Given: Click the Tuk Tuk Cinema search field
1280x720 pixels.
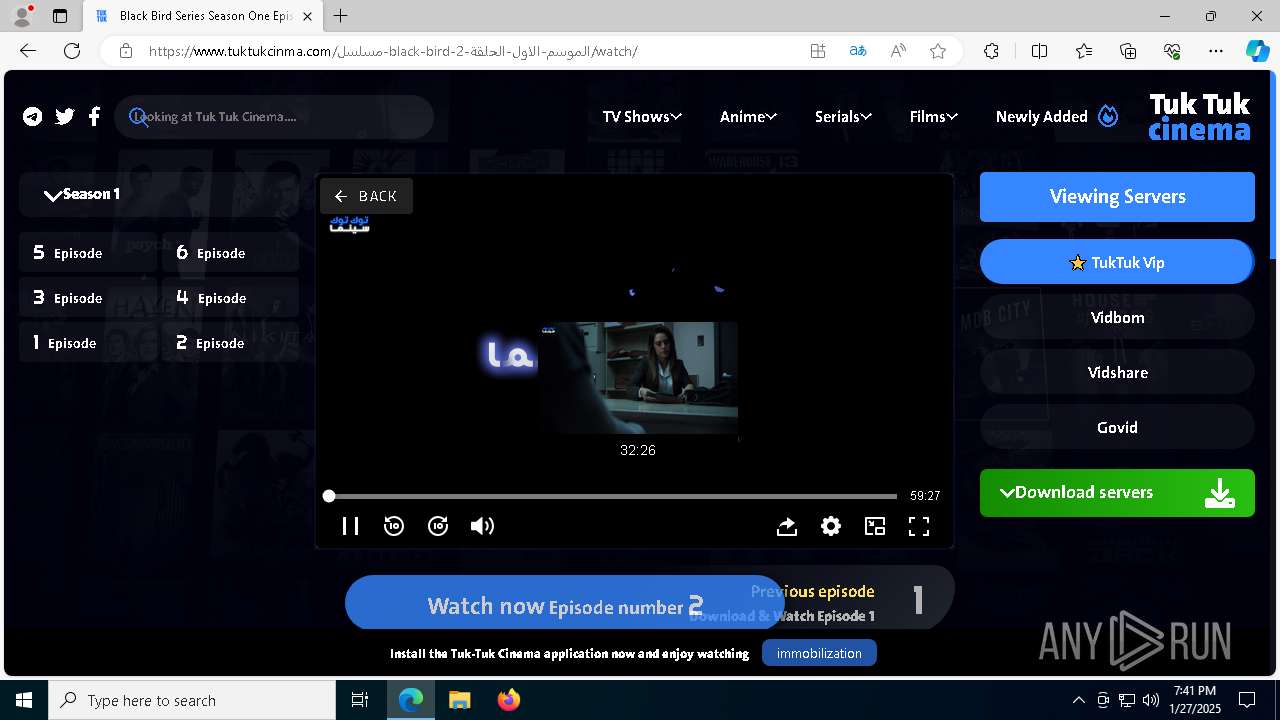Looking at the screenshot, I should pos(274,117).
